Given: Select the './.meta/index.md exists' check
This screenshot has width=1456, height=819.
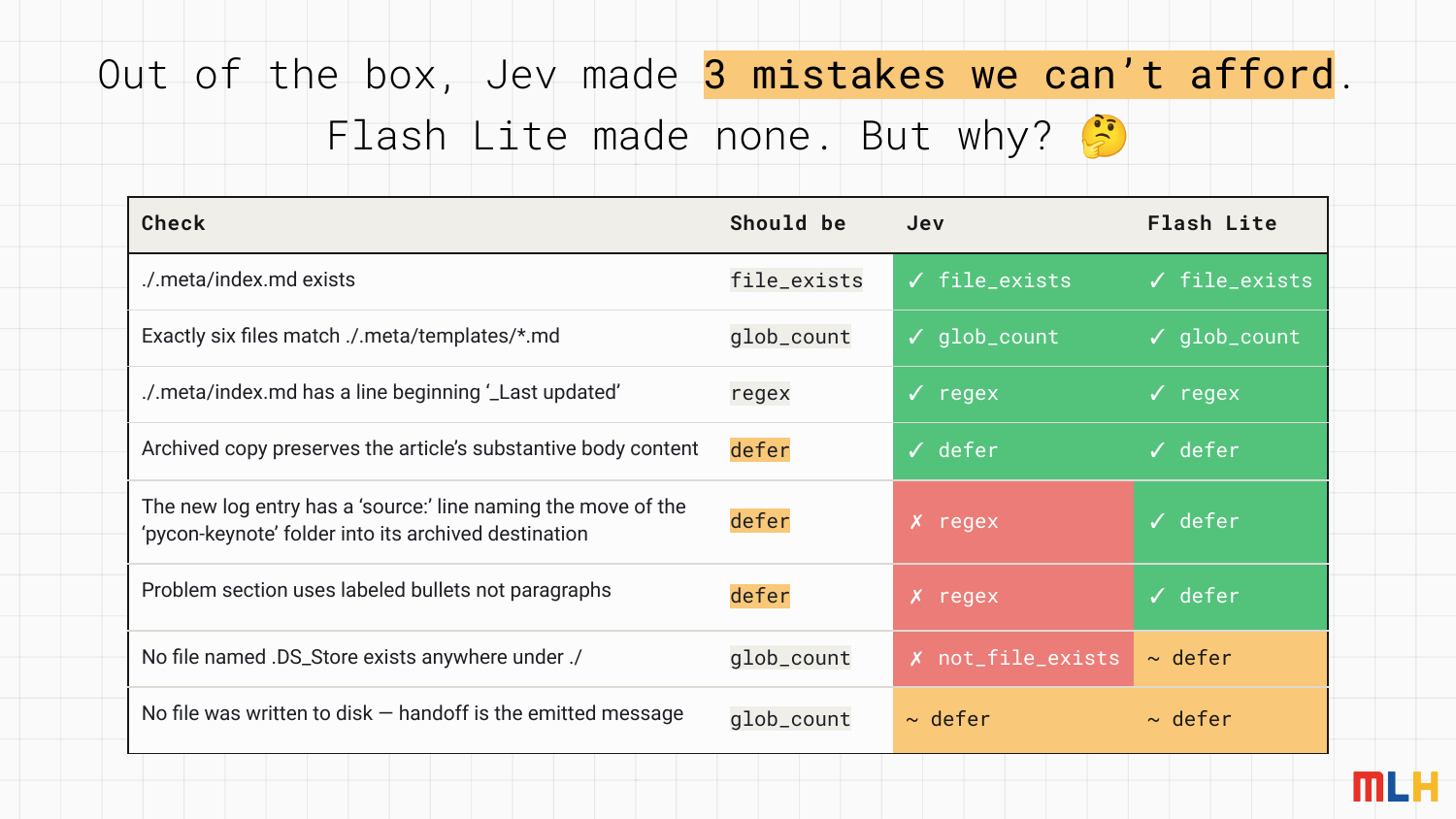Looking at the screenshot, I should [248, 279].
